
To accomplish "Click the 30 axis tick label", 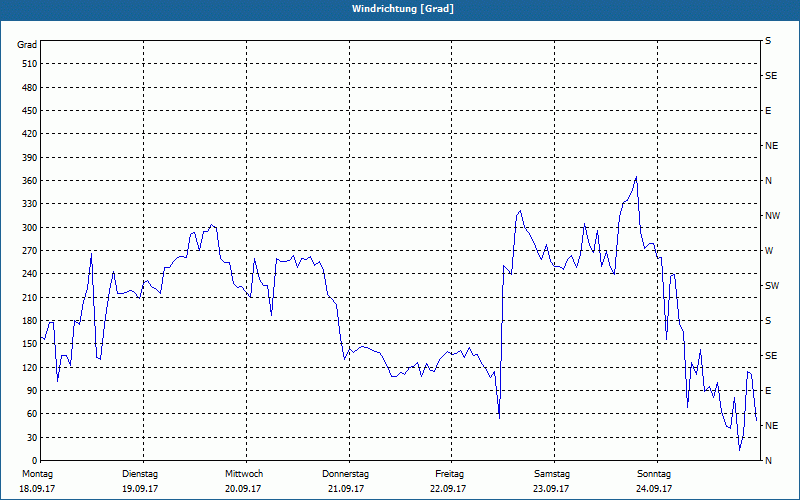I will (x=32, y=437).
